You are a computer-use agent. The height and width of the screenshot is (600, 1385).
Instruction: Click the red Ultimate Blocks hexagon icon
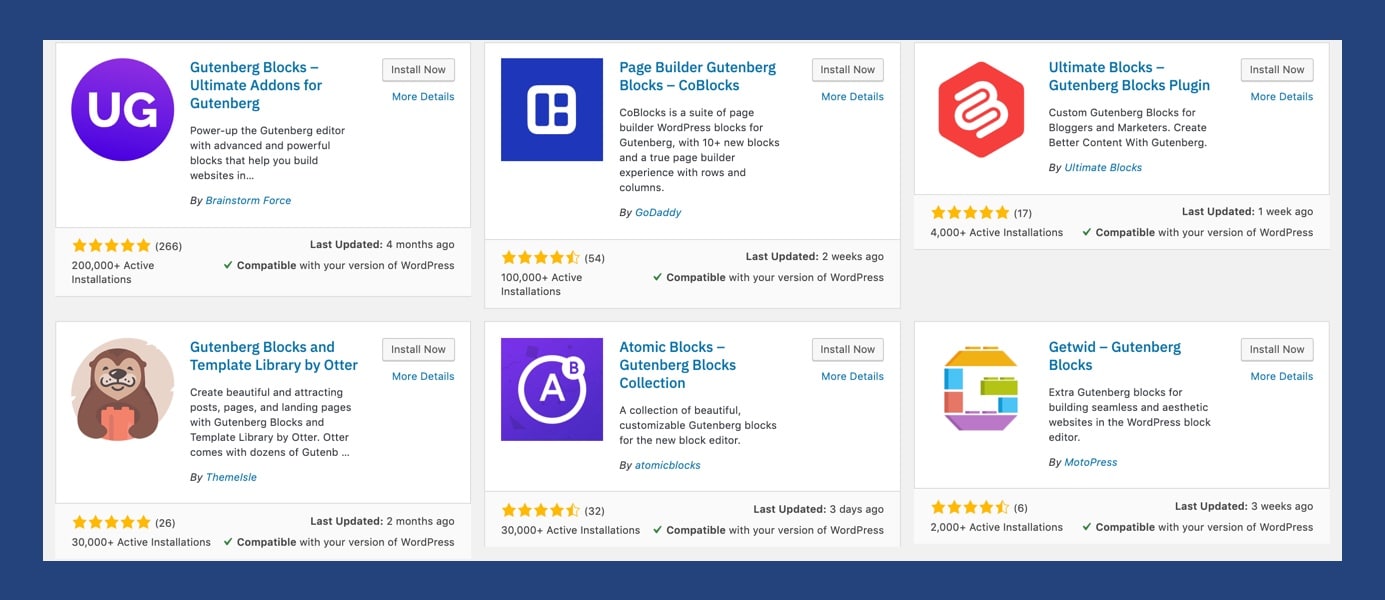pos(981,109)
